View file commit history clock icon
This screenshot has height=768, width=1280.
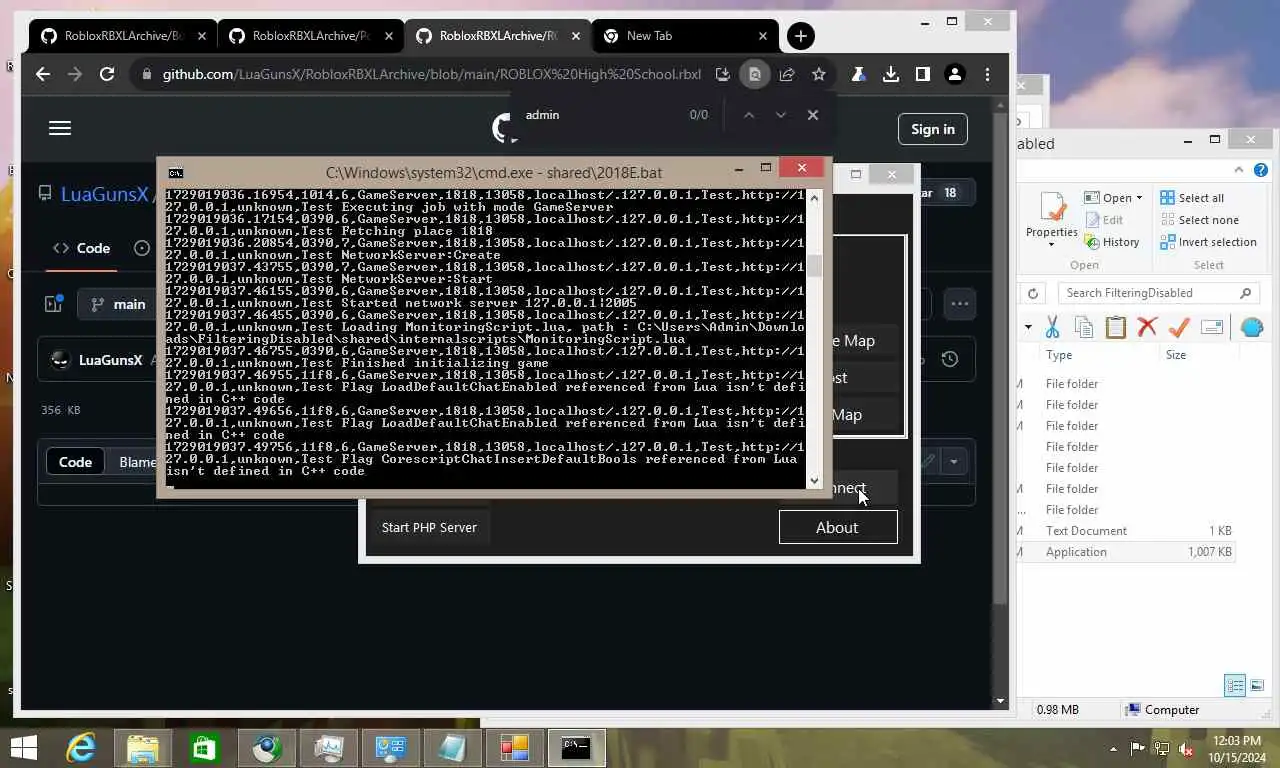point(950,359)
